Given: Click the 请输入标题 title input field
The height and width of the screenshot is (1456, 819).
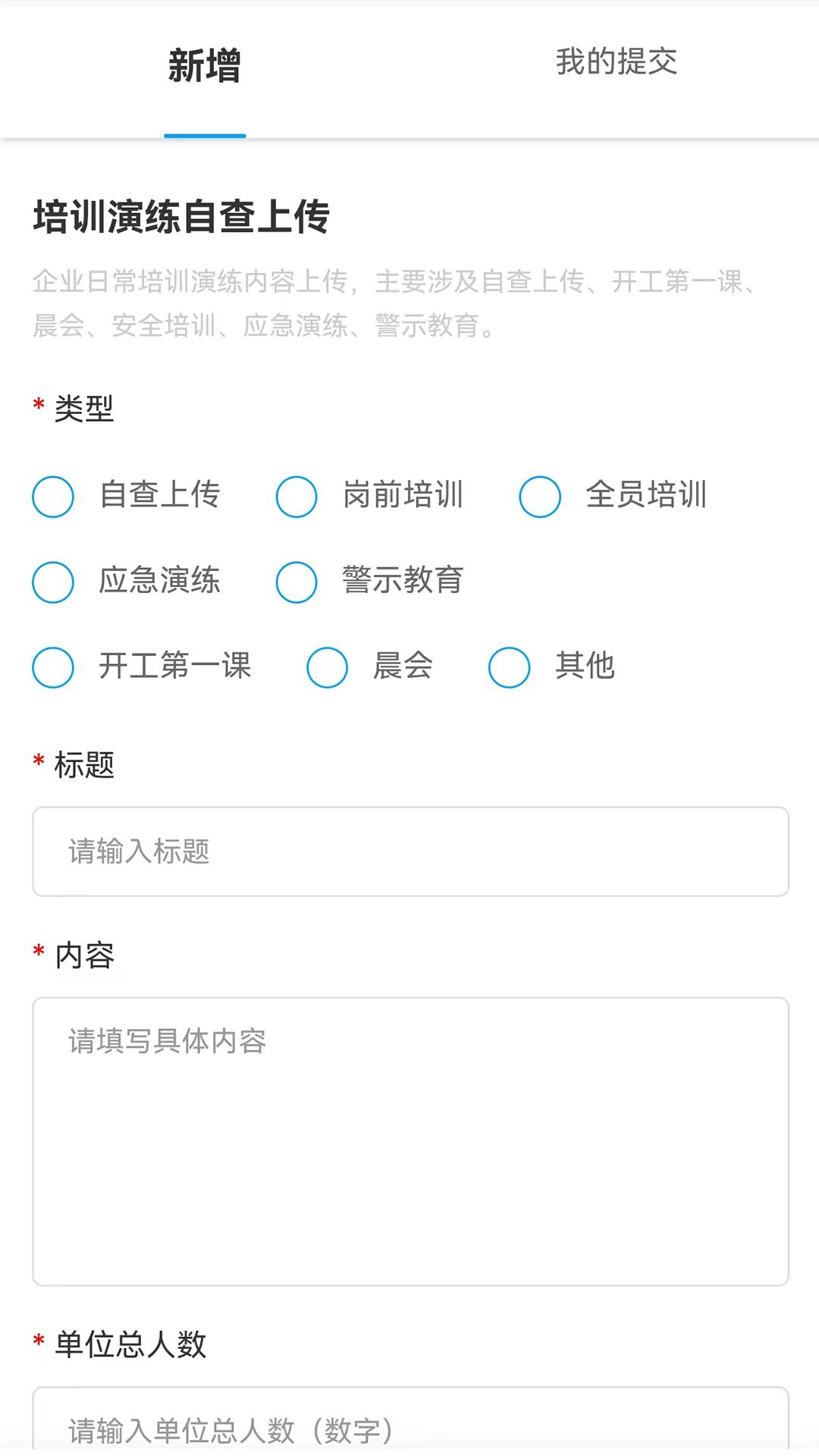Looking at the screenshot, I should pos(409,852).
